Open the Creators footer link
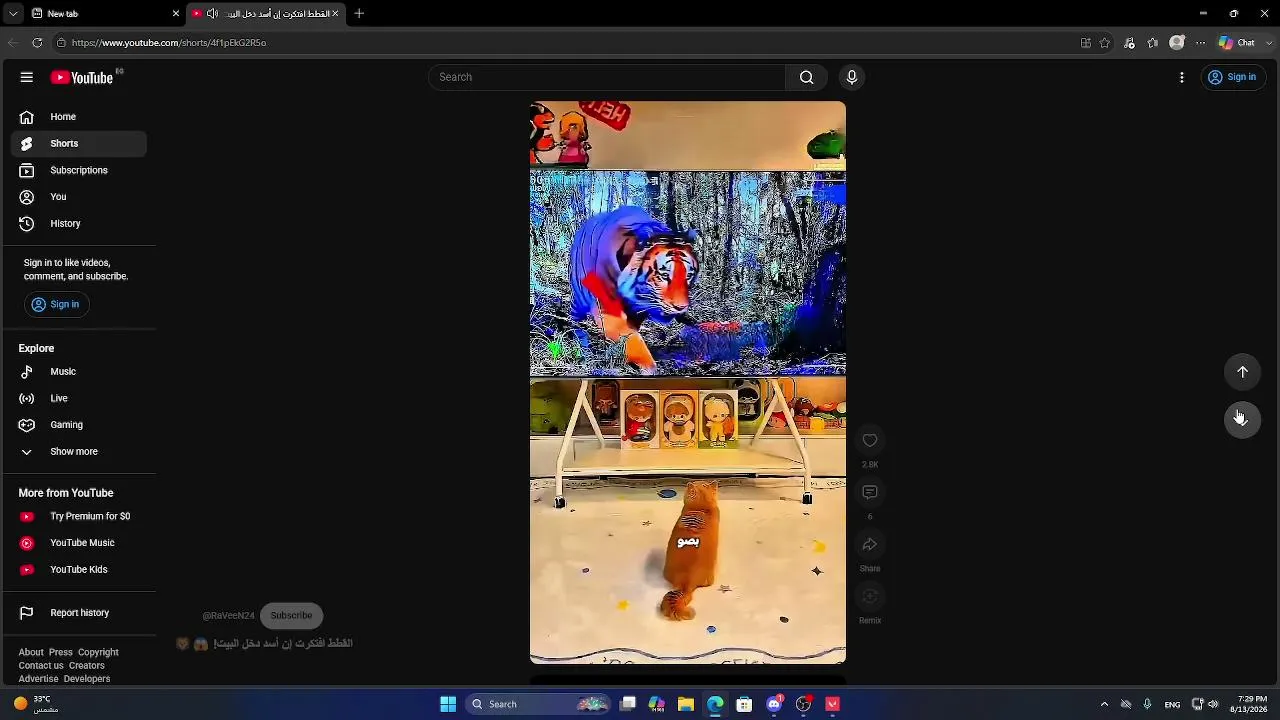 click(86, 665)
